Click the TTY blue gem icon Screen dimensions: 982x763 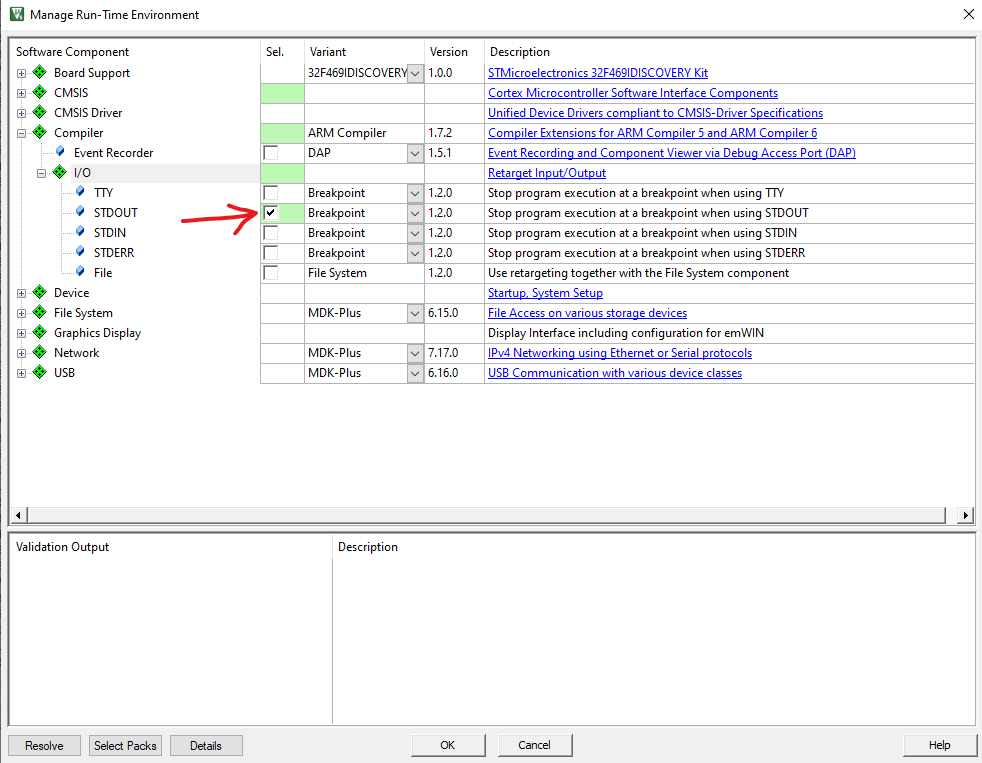click(80, 192)
